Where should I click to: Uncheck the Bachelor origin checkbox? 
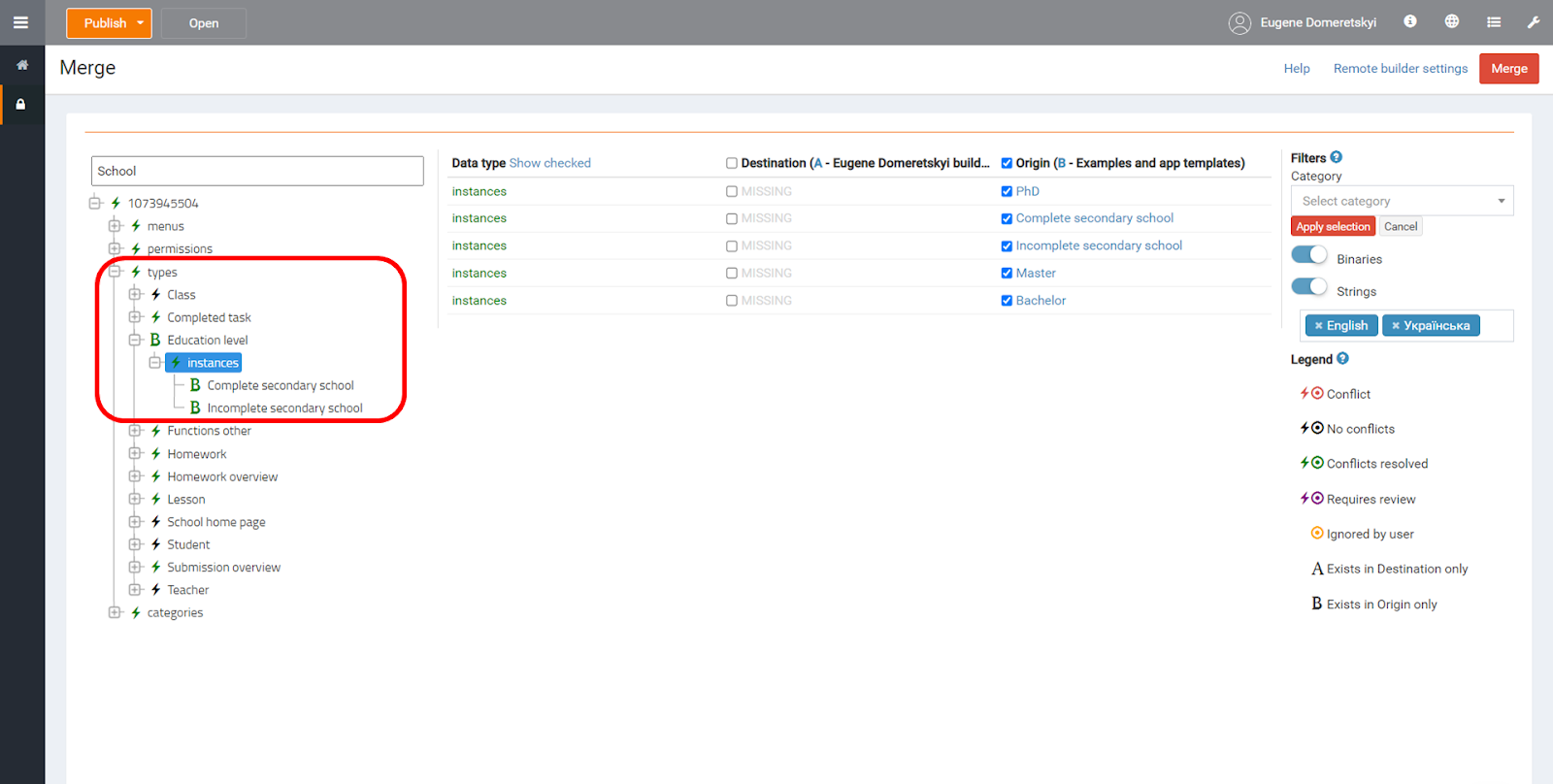point(1007,301)
